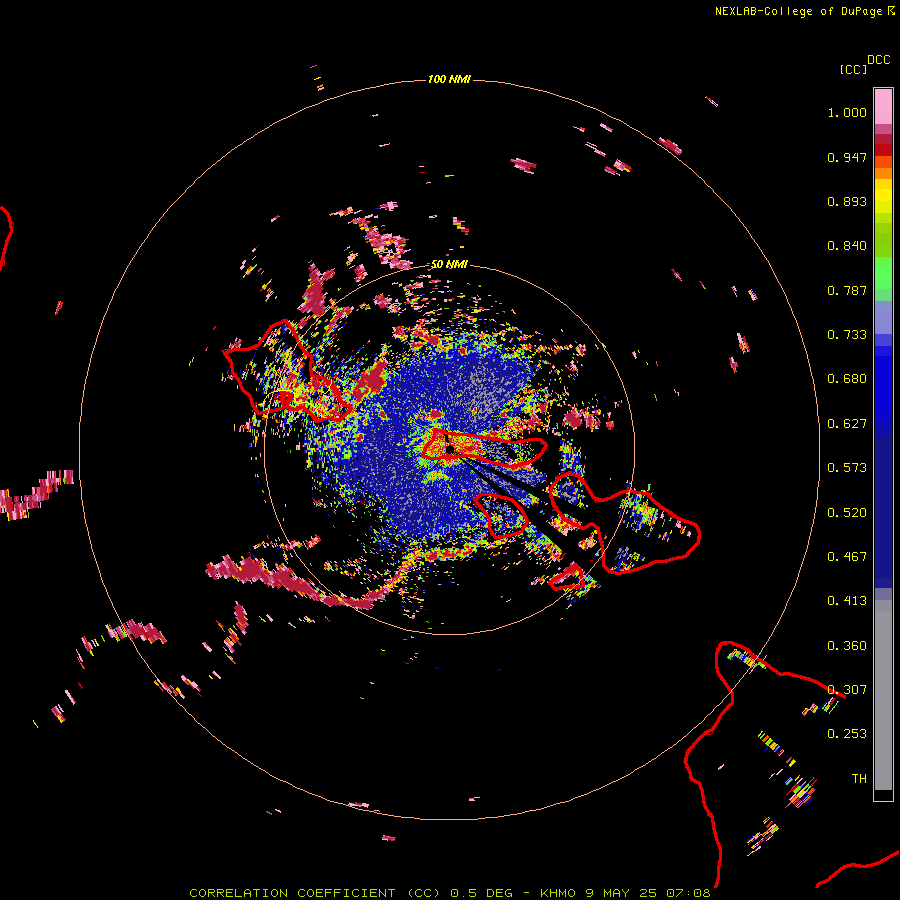Select the 0.573 scale value
This screenshot has width=900, height=900.
coord(847,468)
